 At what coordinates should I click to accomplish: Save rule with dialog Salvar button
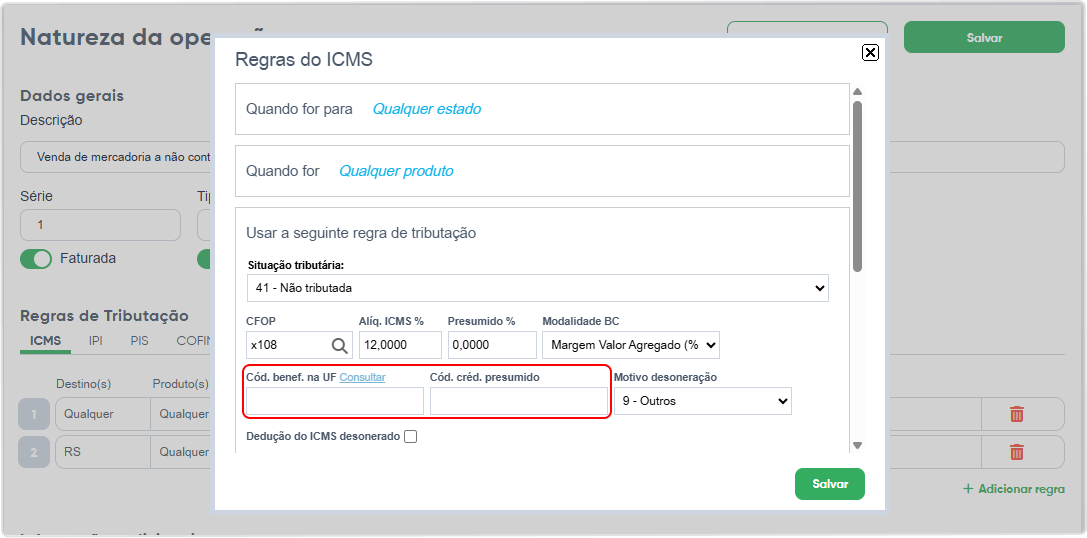point(830,484)
